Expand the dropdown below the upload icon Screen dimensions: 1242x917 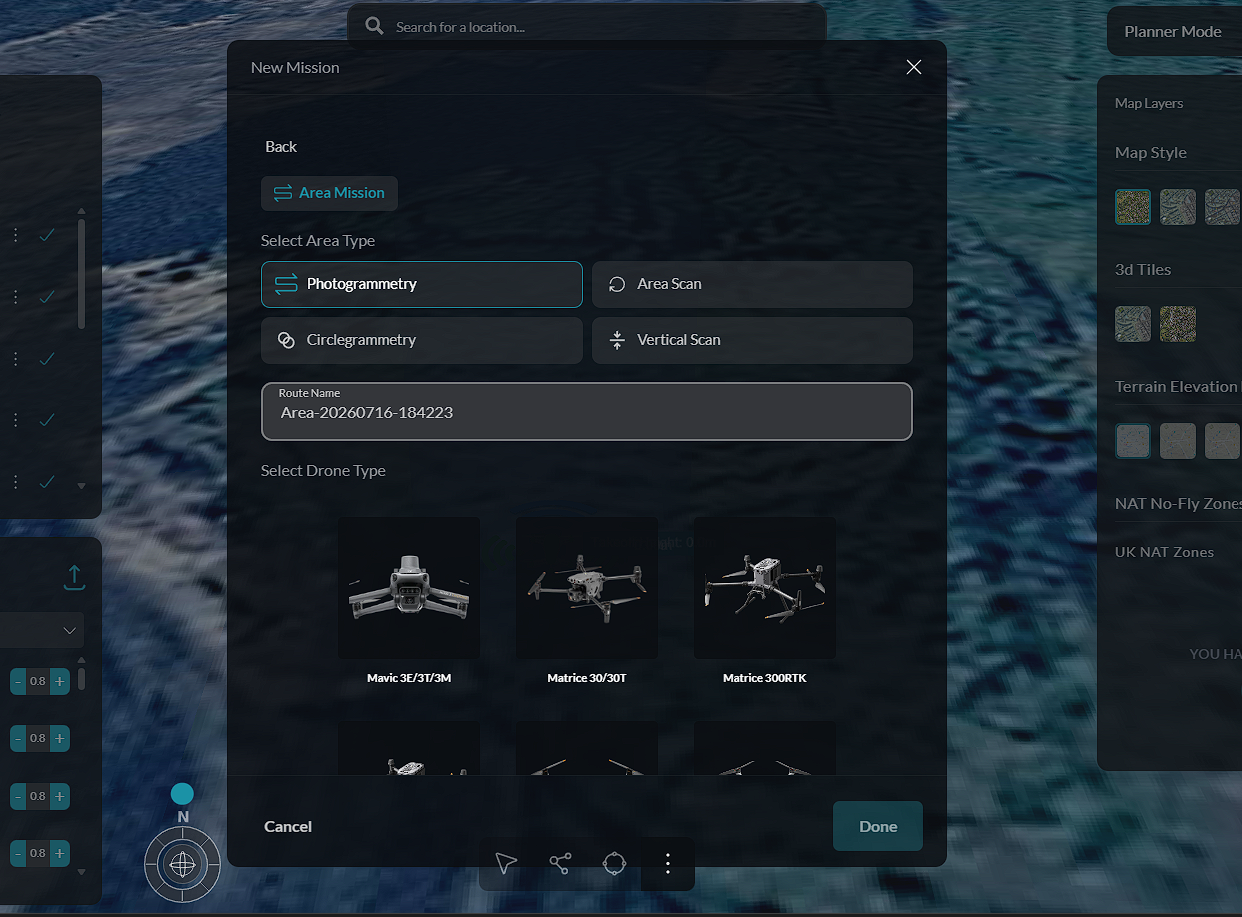tap(42, 631)
